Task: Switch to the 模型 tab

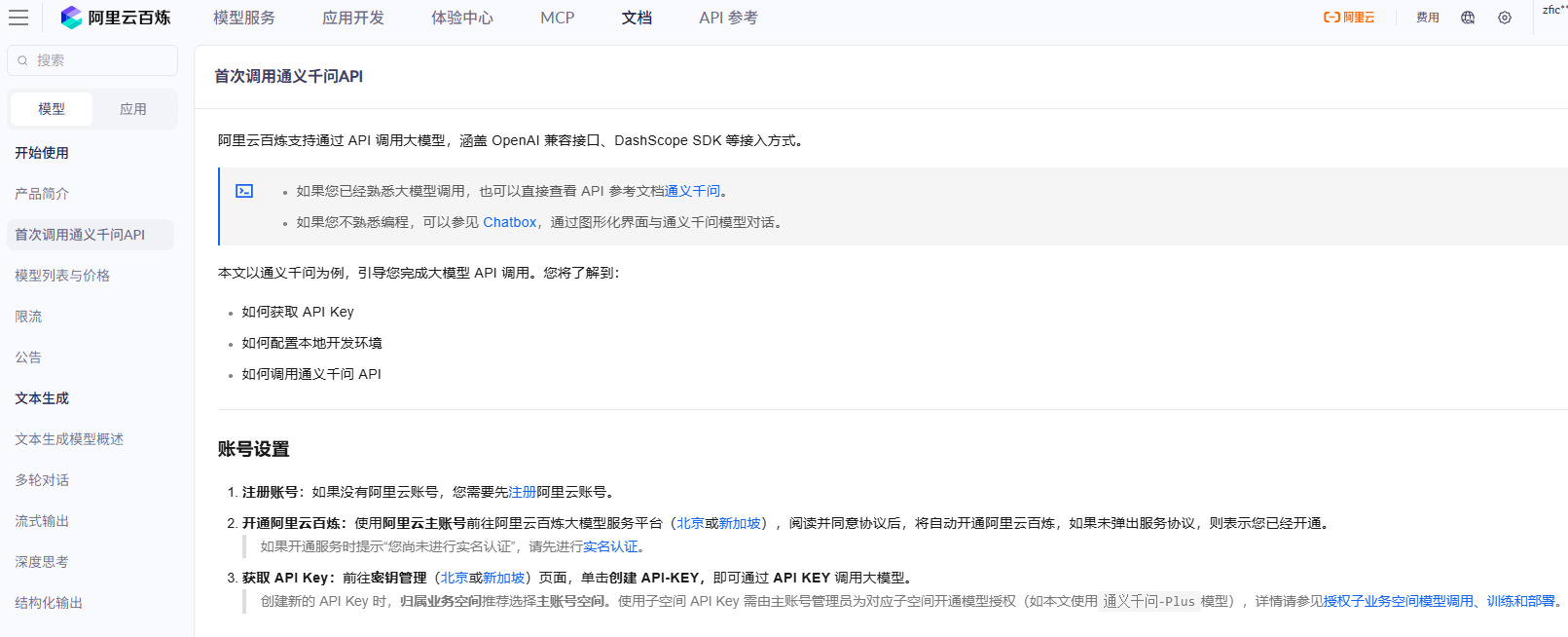Action: tap(52, 109)
